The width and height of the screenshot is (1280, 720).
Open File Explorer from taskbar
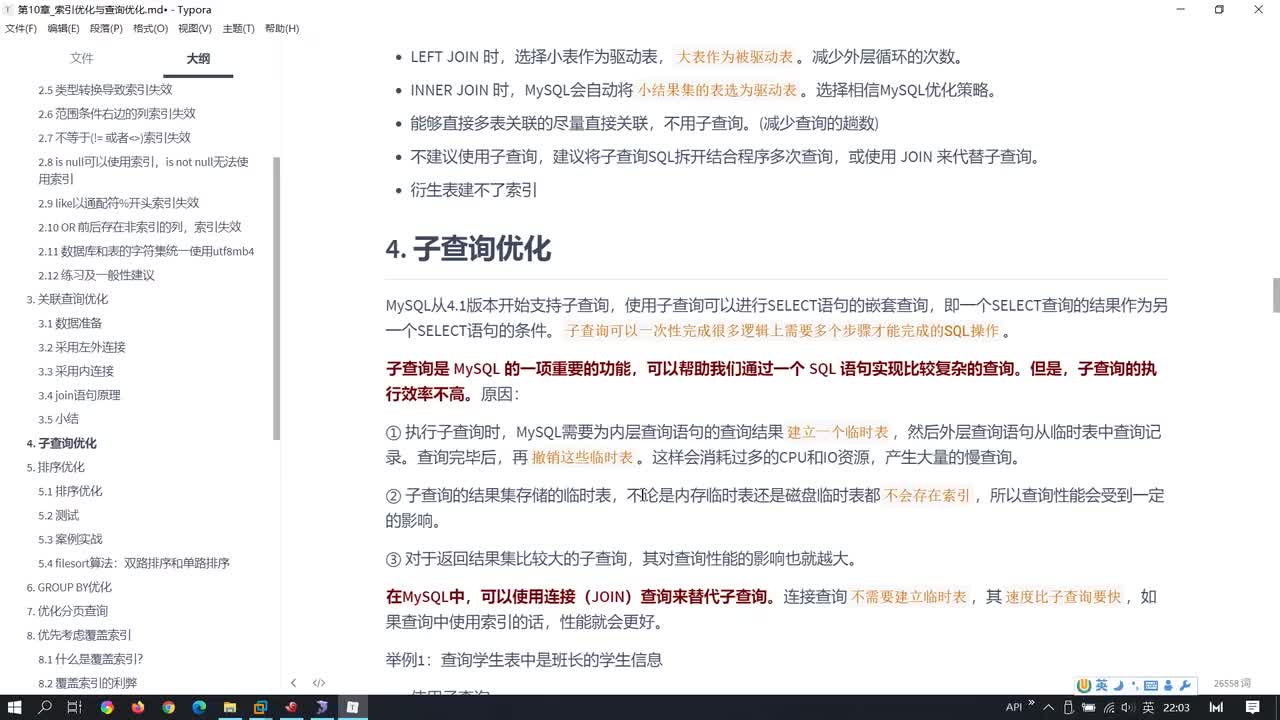(x=229, y=707)
